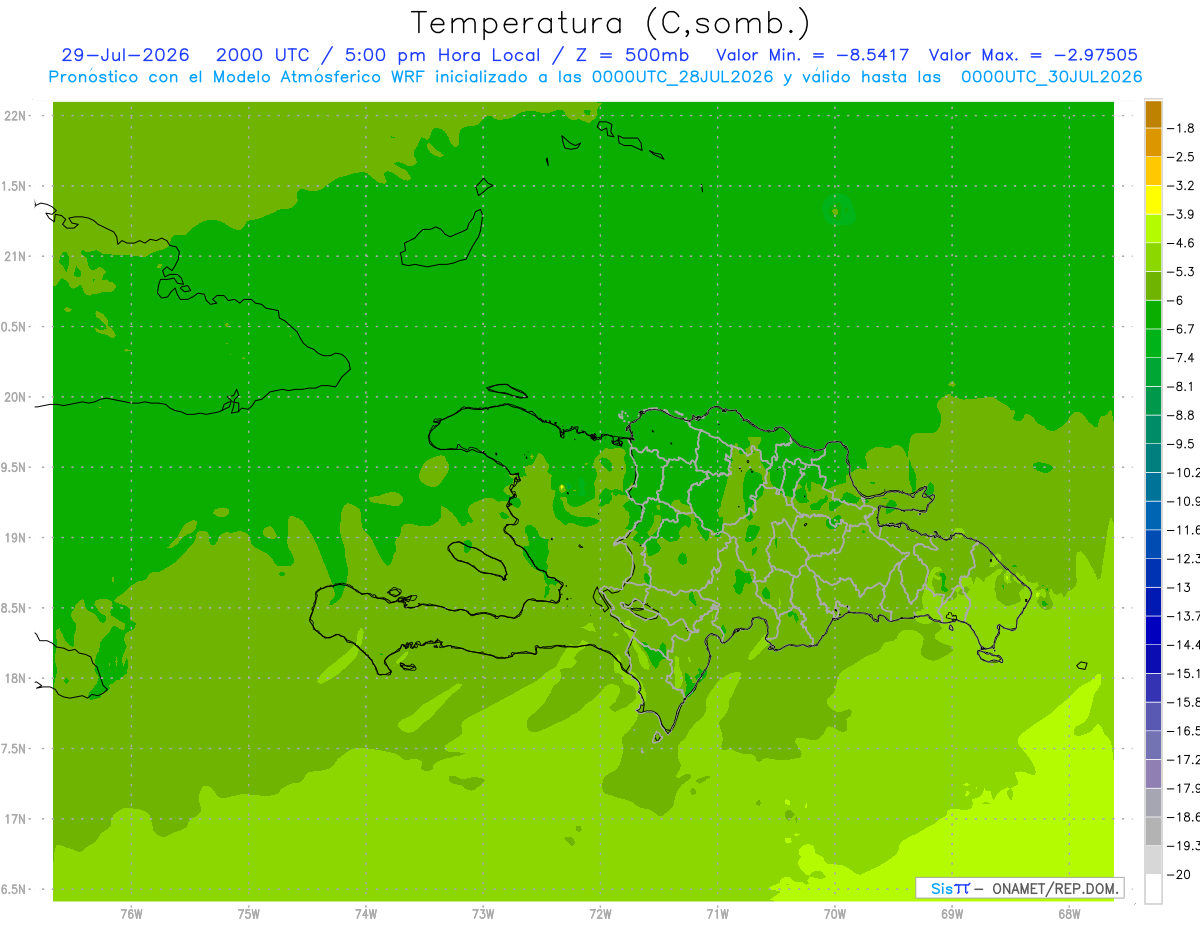Click the "-3.9" colorbar value
Screen dimensions: 1200x927
[1182, 214]
